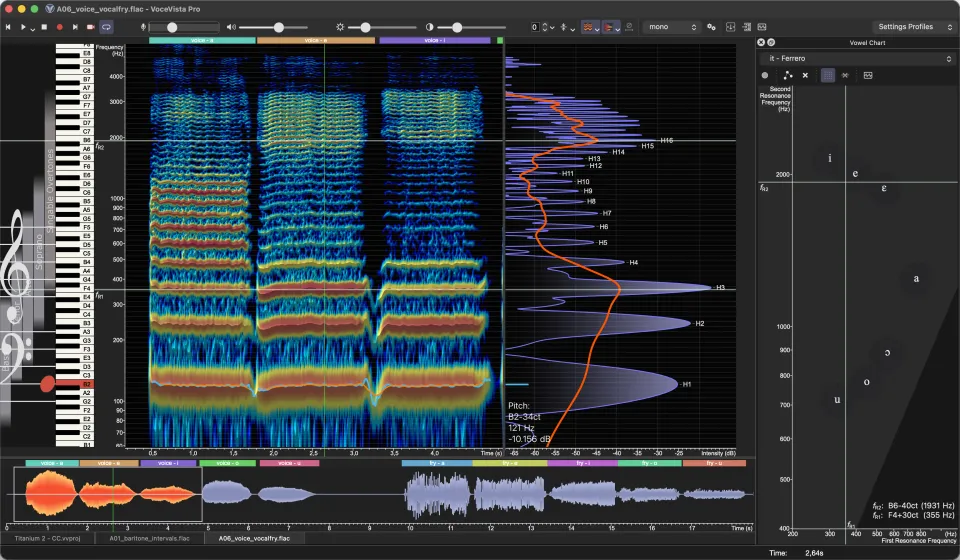Select the 'fry - u' marker in overview

[x=714, y=463]
